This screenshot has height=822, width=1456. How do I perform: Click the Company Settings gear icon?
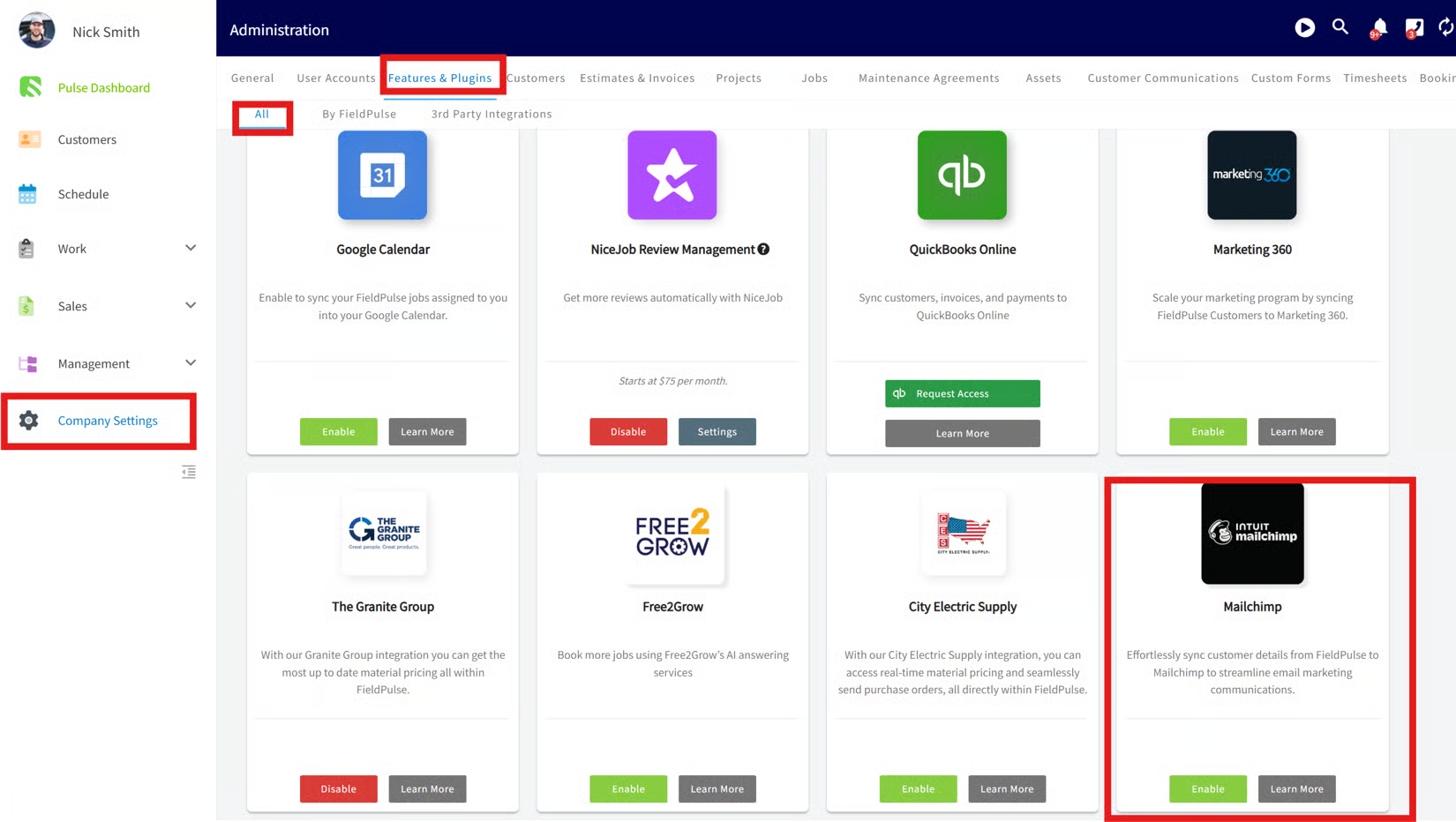29,421
